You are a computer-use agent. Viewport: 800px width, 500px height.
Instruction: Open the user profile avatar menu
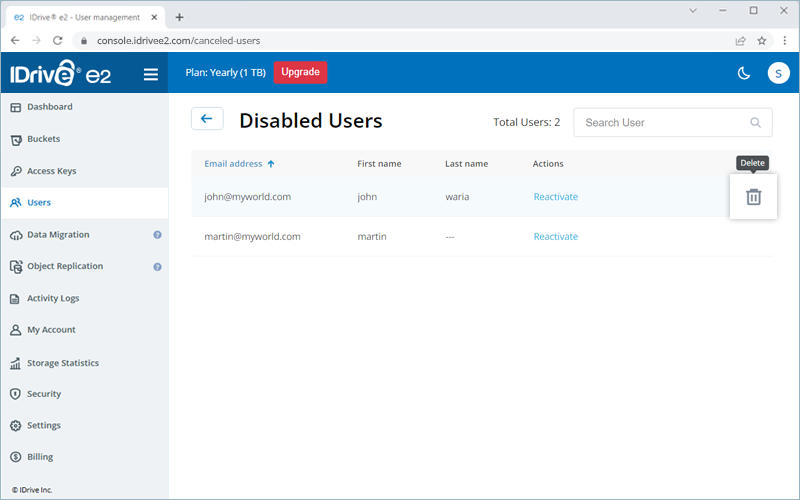(x=778, y=73)
